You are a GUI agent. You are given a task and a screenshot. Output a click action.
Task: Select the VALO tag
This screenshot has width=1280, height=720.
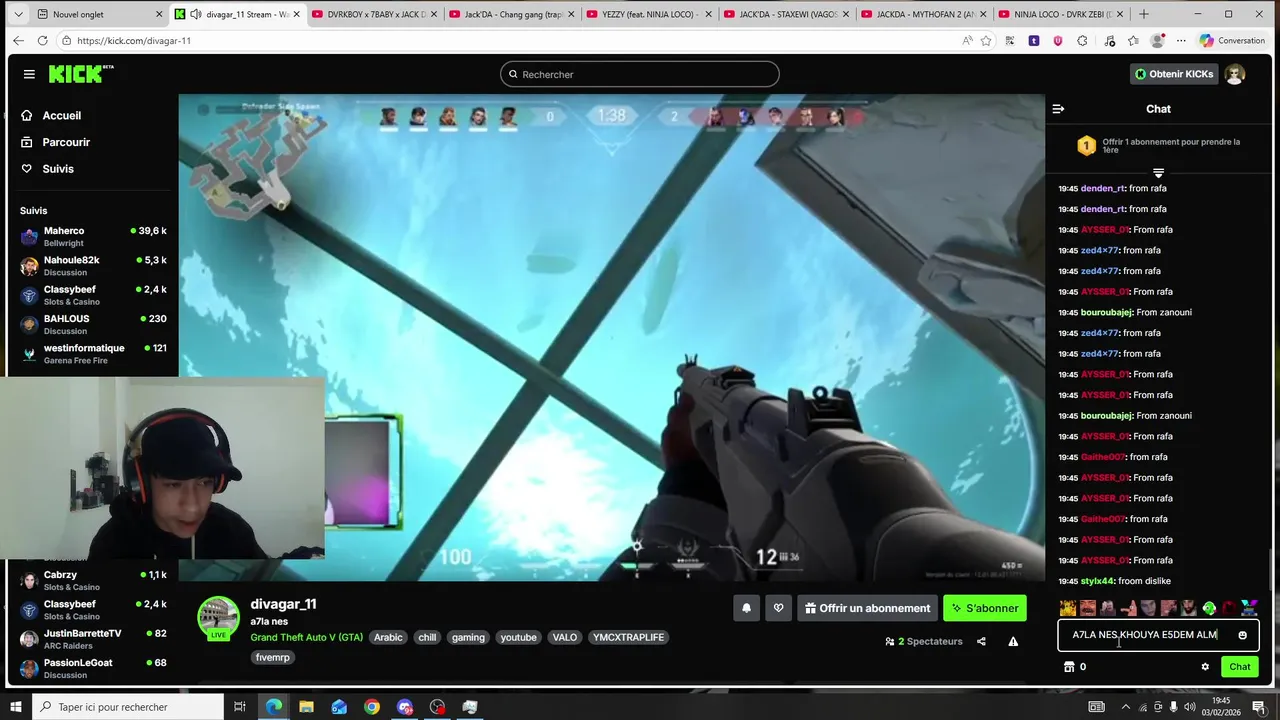click(565, 637)
